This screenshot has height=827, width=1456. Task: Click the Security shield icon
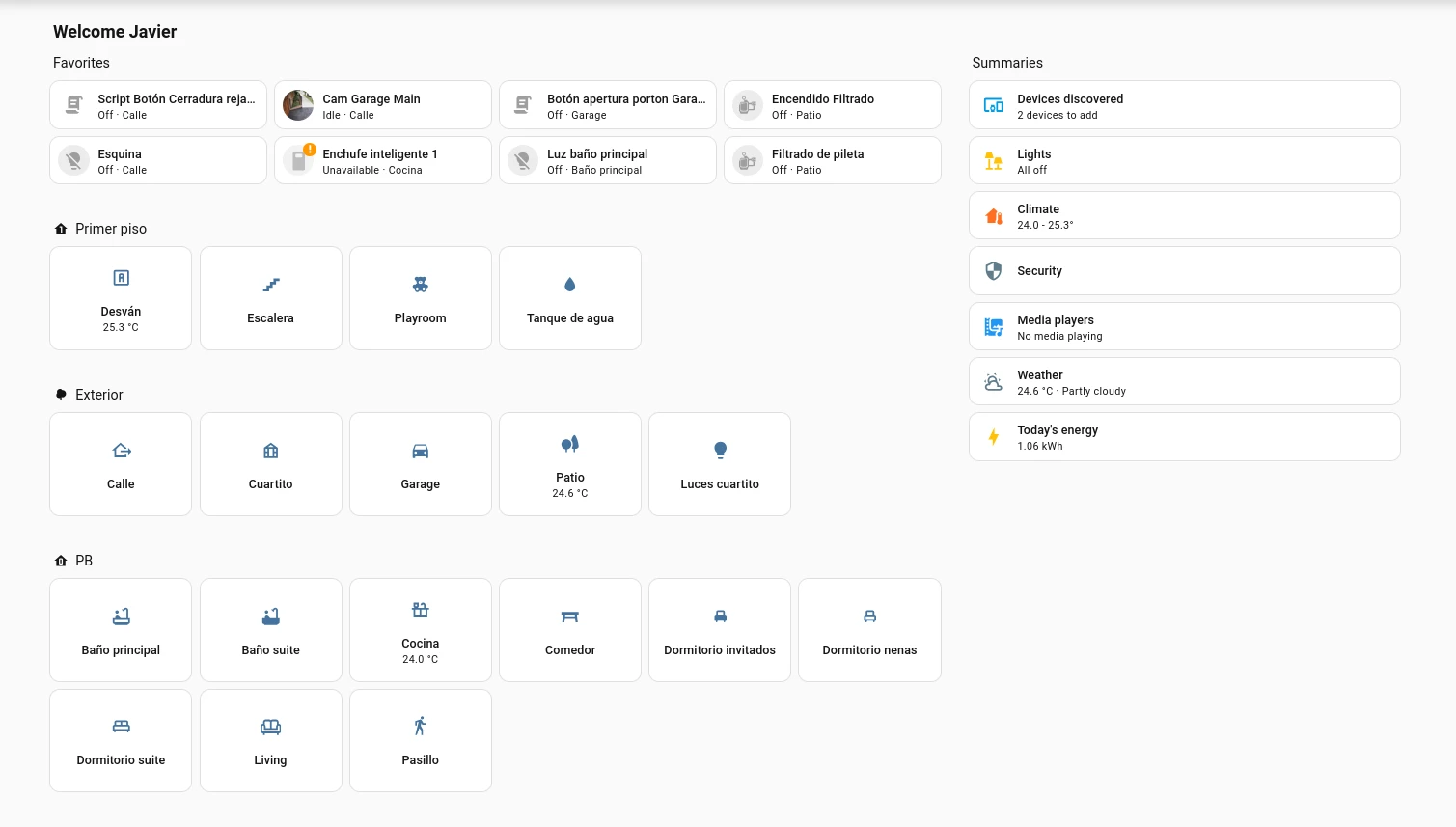[993, 270]
